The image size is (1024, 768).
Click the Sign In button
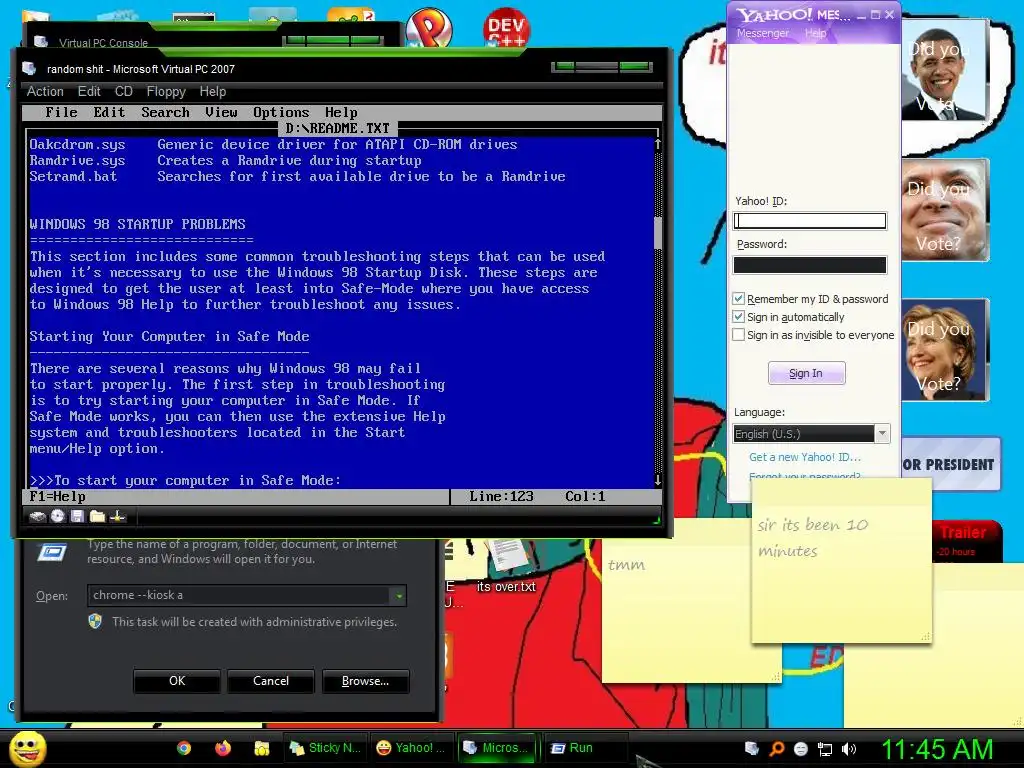[x=807, y=373]
